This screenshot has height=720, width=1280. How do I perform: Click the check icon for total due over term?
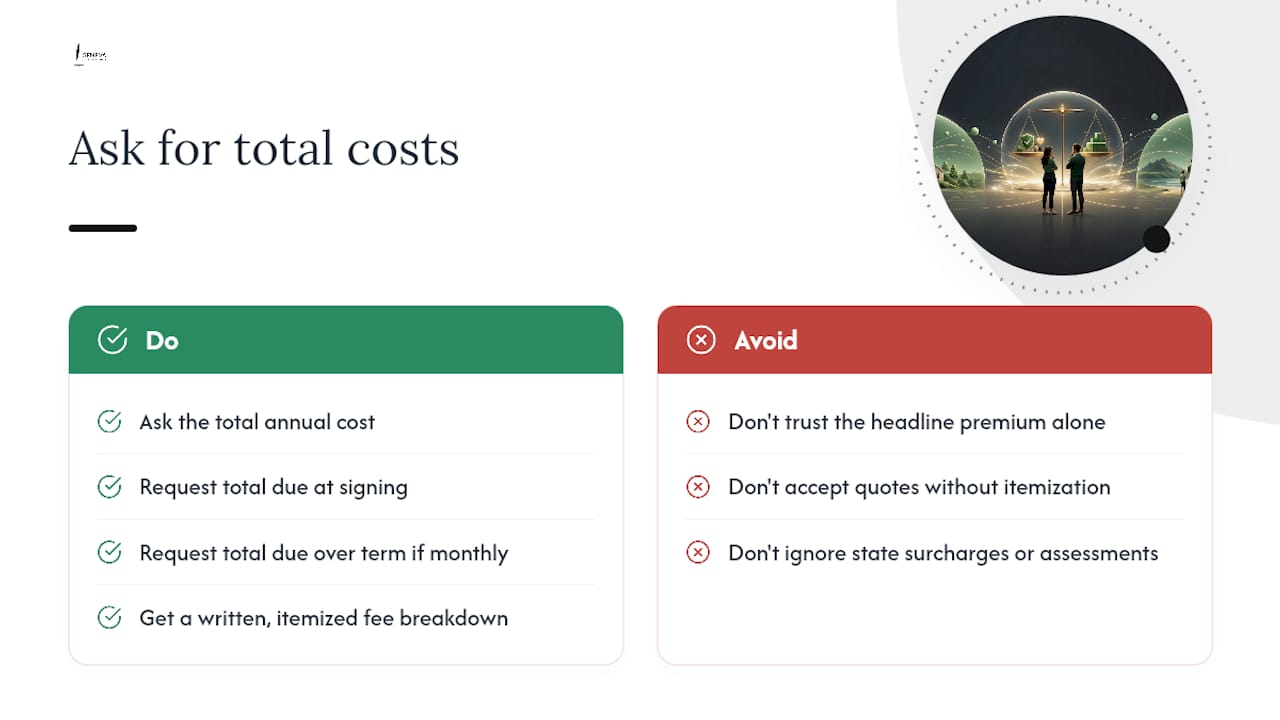(109, 553)
